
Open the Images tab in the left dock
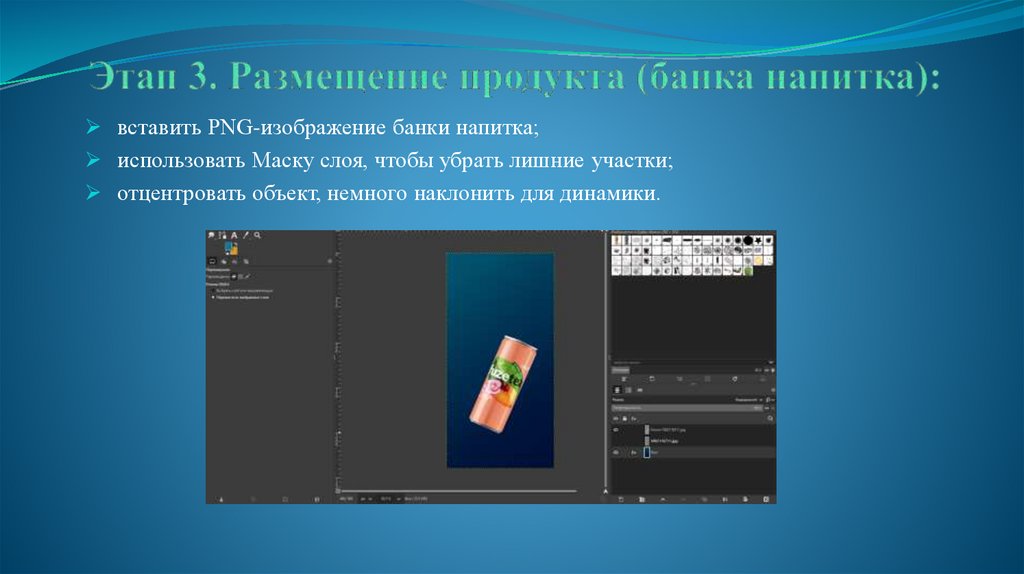(x=246, y=261)
